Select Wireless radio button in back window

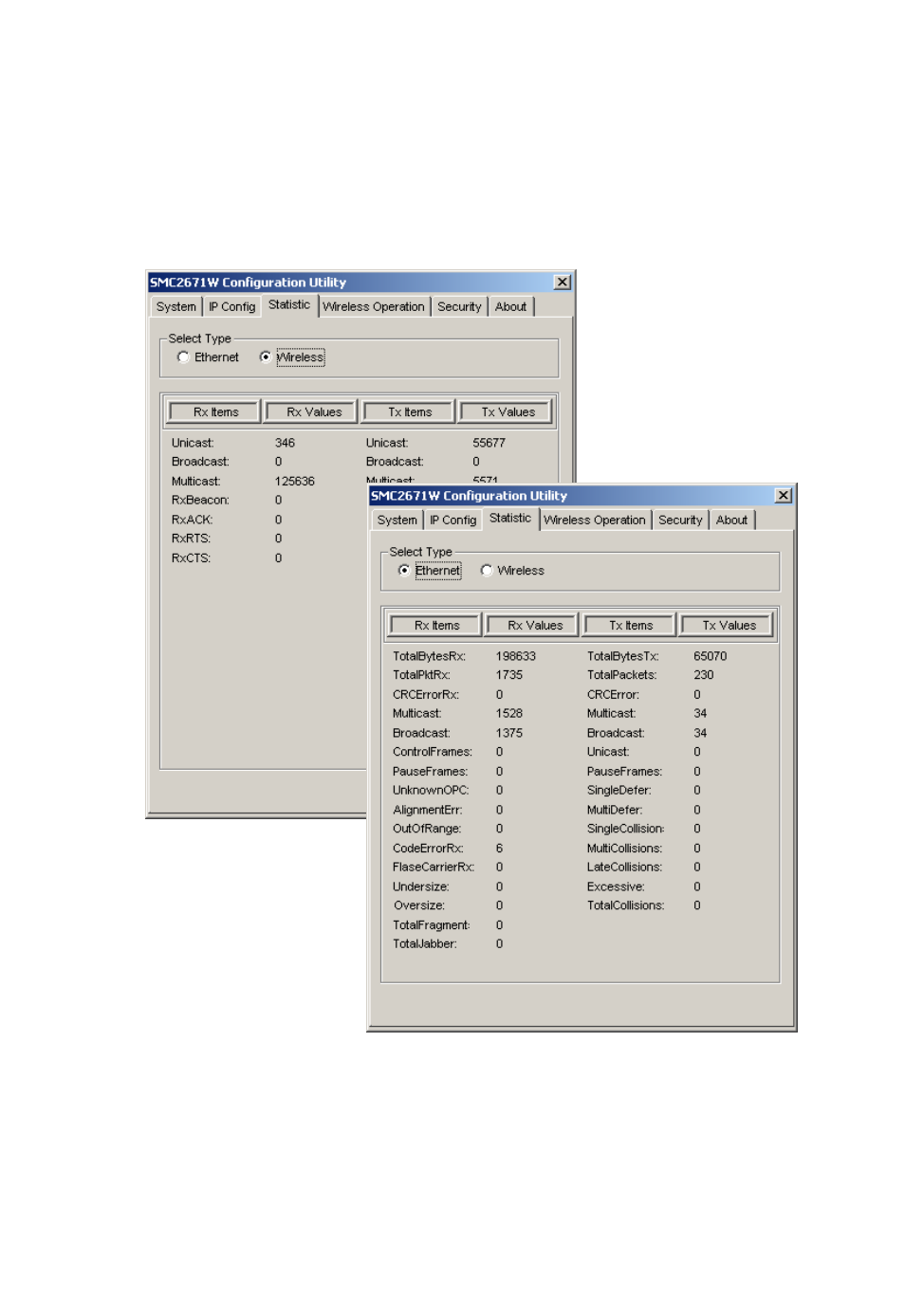[265, 357]
